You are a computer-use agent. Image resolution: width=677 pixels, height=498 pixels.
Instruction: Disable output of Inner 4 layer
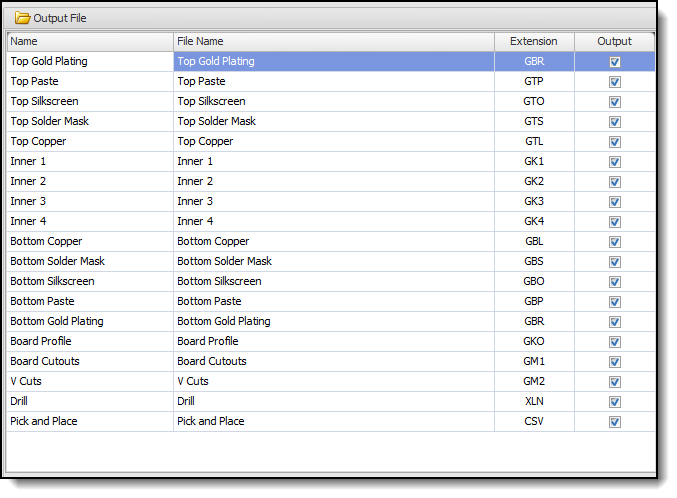[614, 222]
